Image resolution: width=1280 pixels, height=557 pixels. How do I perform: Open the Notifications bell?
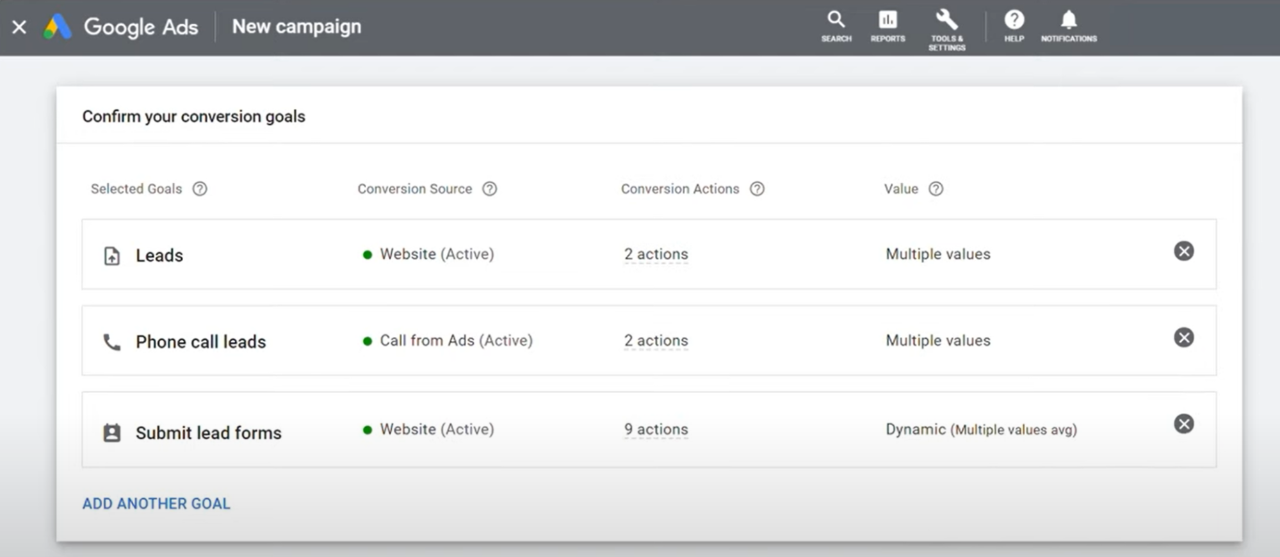click(x=1068, y=25)
